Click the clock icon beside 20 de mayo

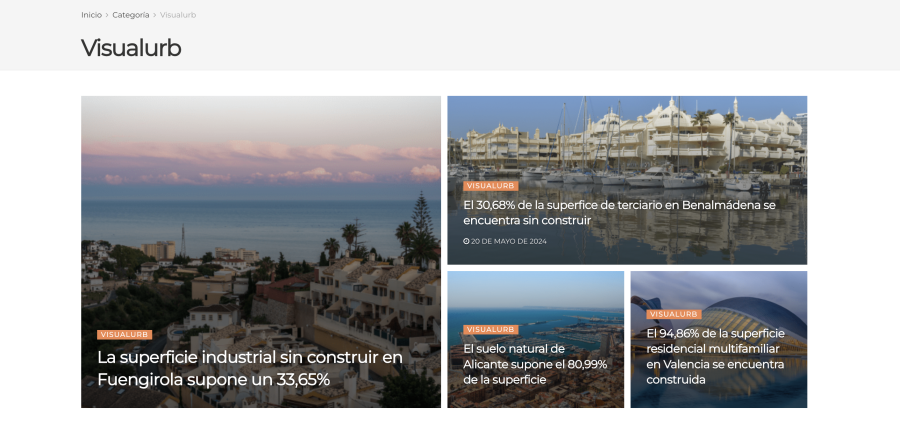[466, 241]
